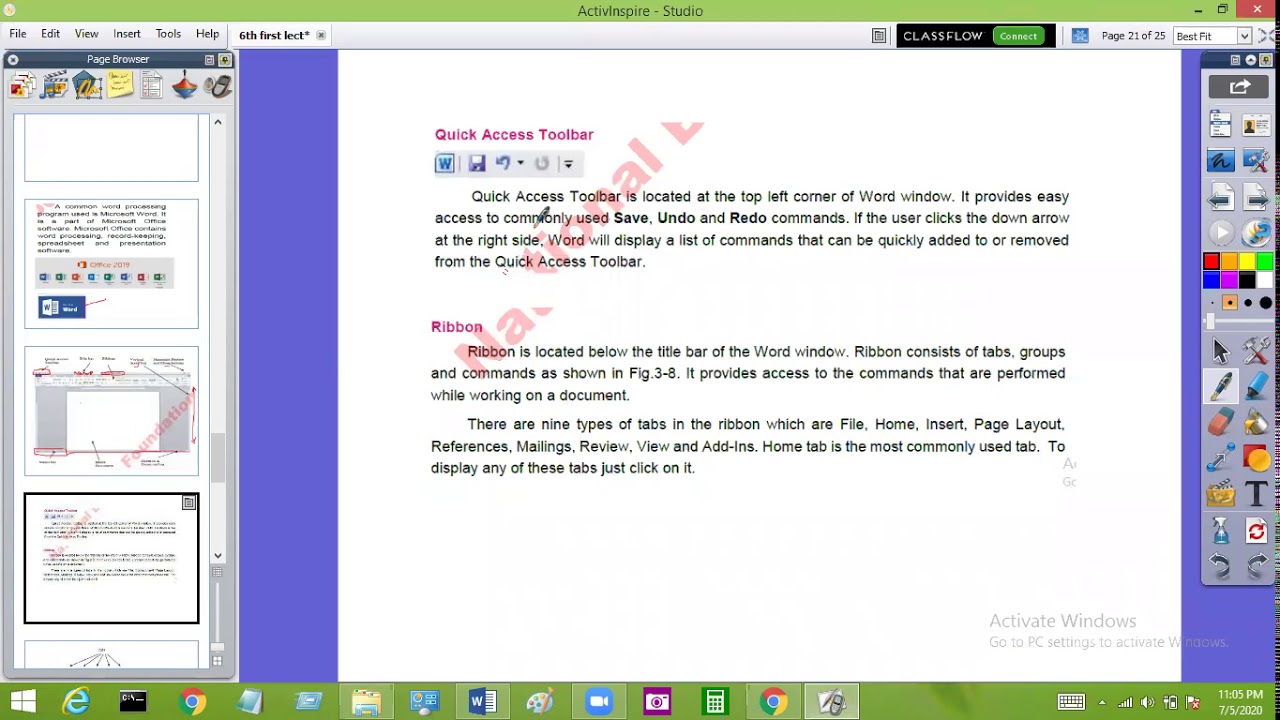Screen dimensions: 1280x720
Task: Open the Tools menu
Action: click(x=168, y=34)
